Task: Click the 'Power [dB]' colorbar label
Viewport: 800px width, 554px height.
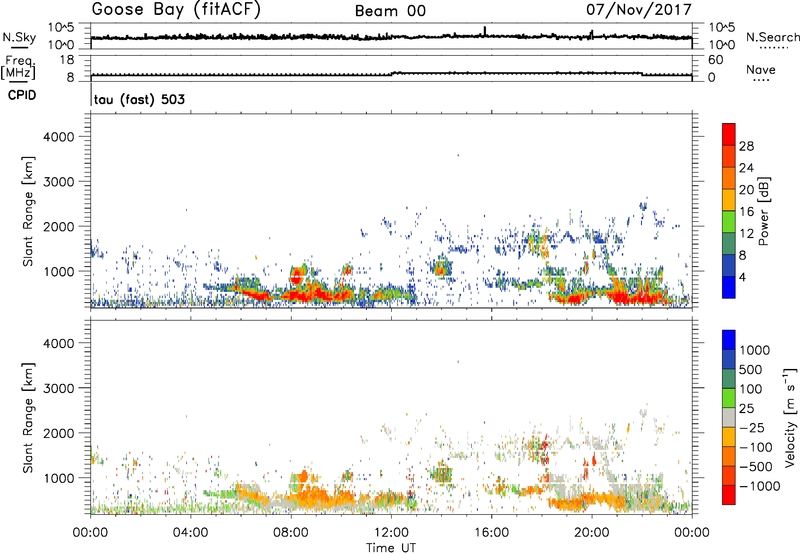Action: [x=764, y=211]
